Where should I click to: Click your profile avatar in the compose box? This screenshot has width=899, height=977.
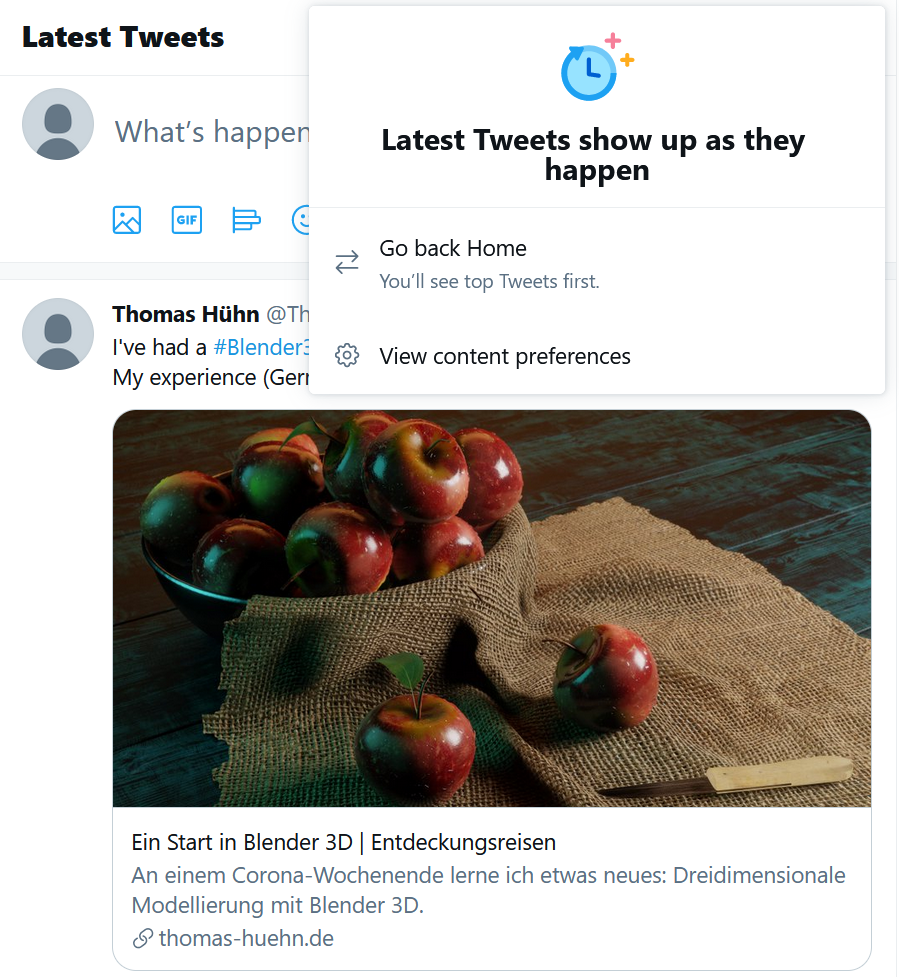pos(58,124)
